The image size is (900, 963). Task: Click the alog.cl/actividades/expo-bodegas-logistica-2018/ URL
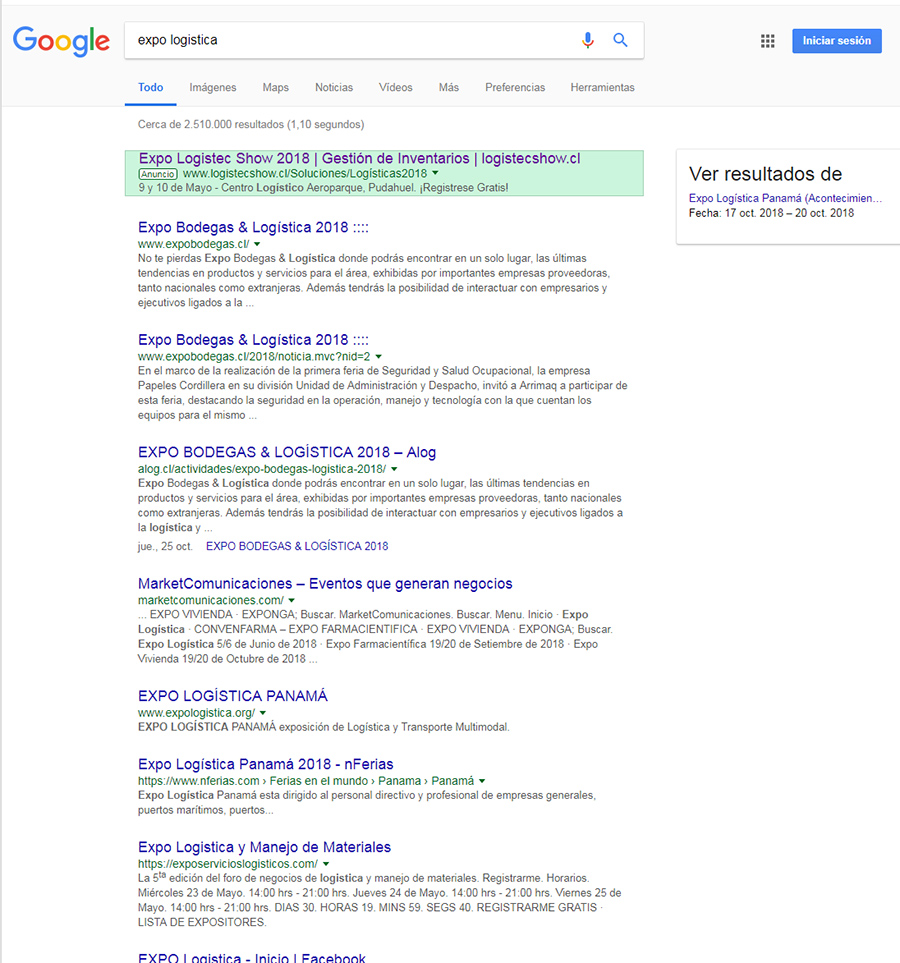pos(262,469)
